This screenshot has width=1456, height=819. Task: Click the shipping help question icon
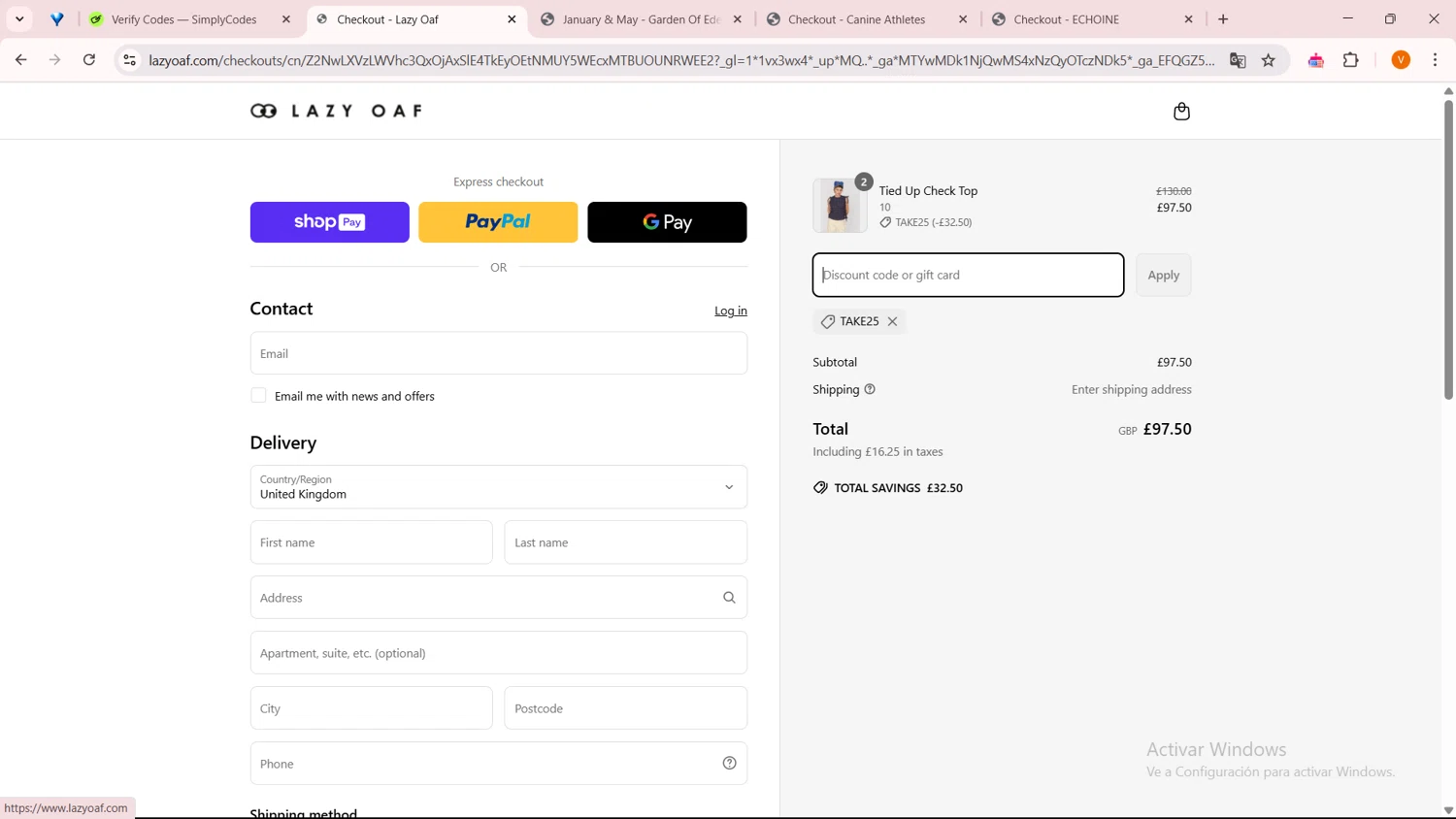pos(870,389)
